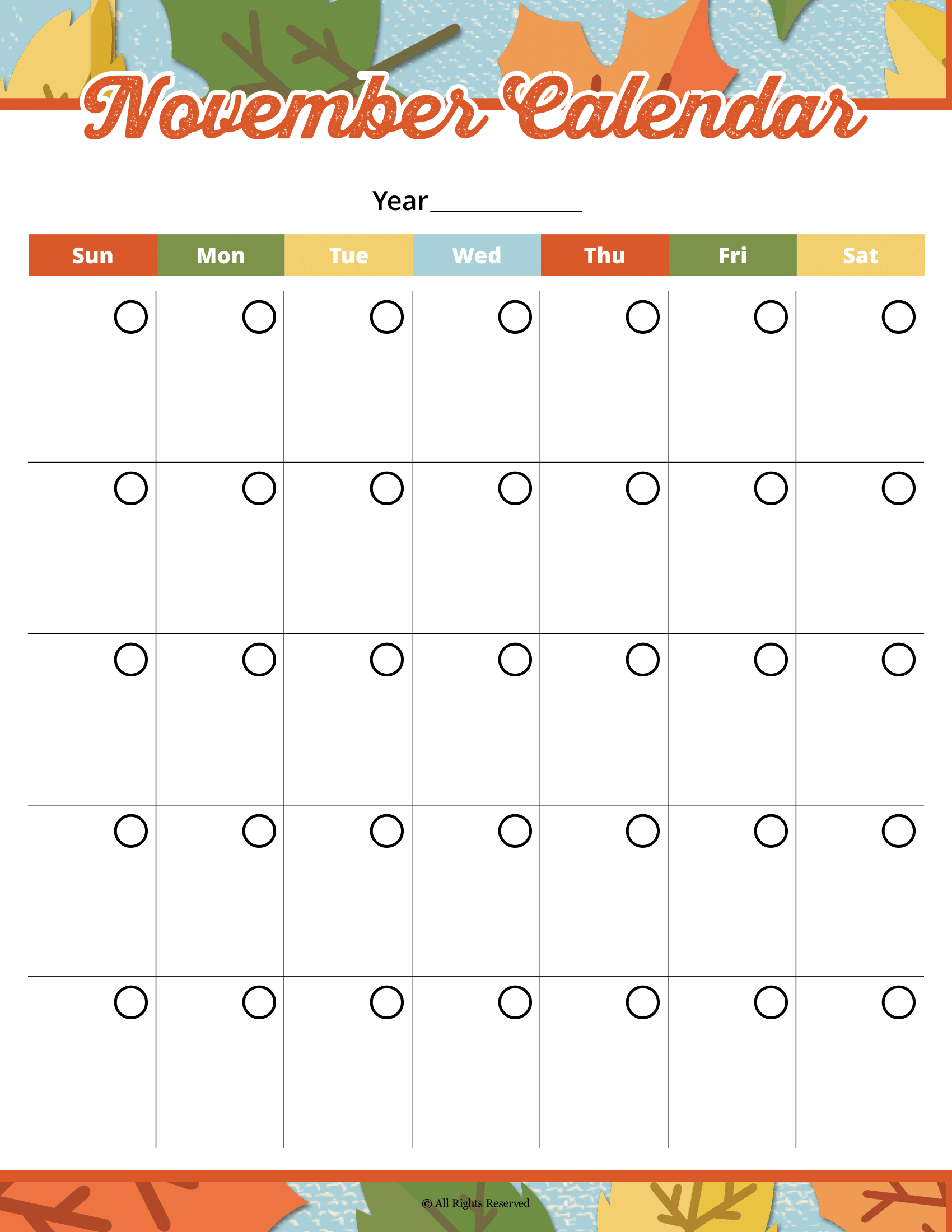Mark the first-row Saturday date circle
The width and height of the screenshot is (952, 1232).
(898, 317)
